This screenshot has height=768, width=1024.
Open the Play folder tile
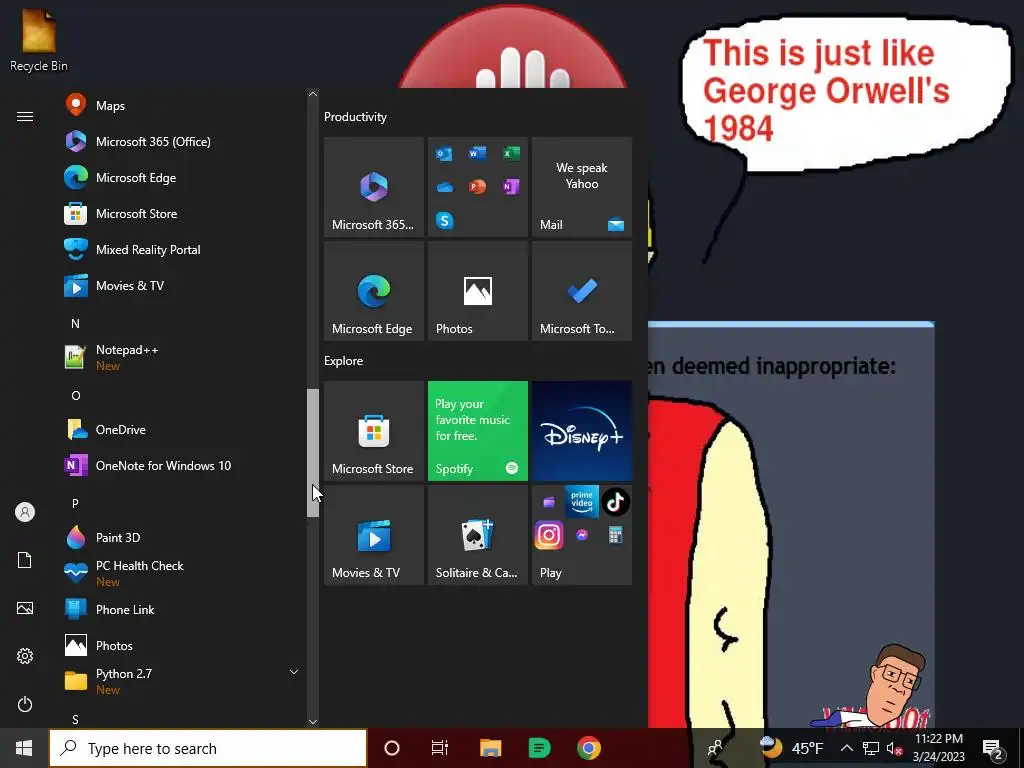tap(582, 535)
